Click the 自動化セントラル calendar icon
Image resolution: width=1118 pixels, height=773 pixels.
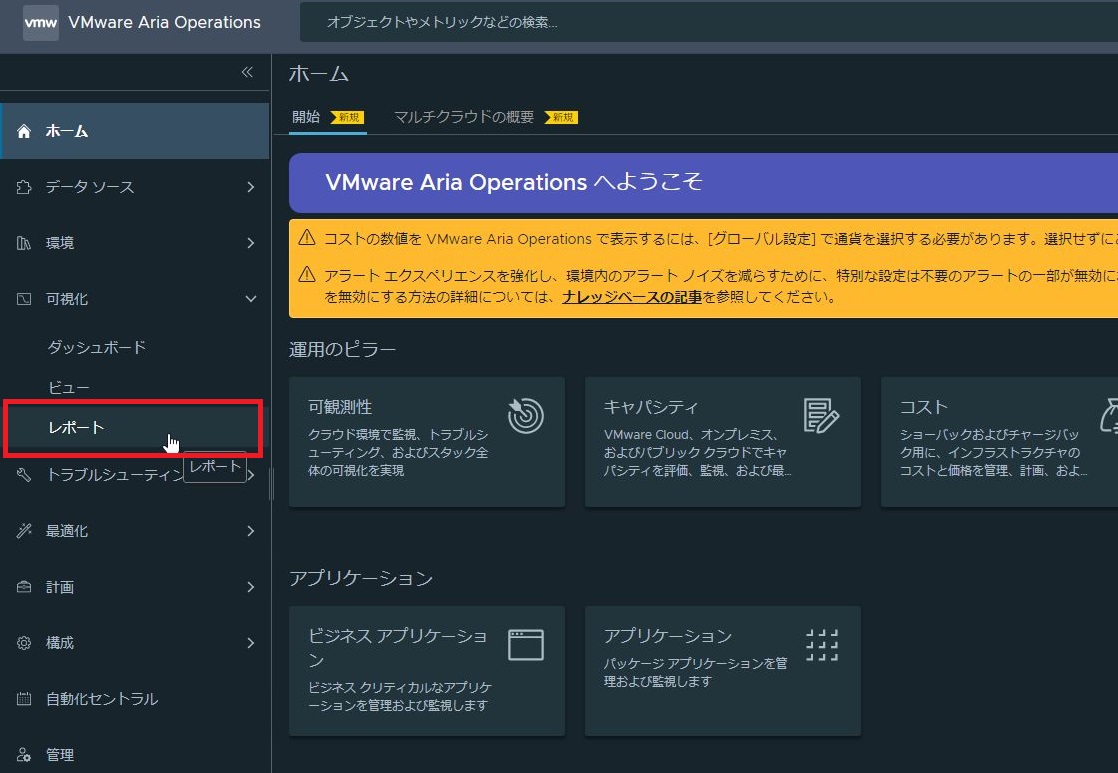(22, 699)
